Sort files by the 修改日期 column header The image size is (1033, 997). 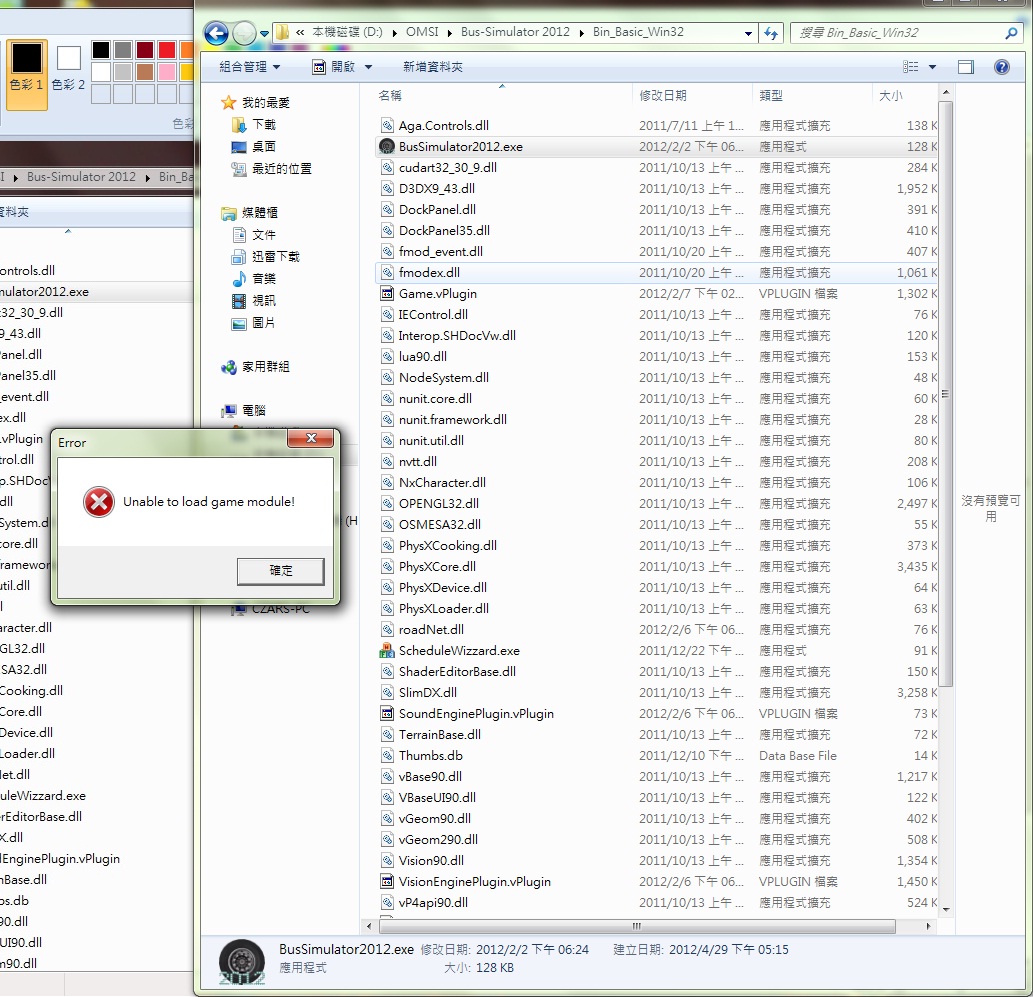663,96
